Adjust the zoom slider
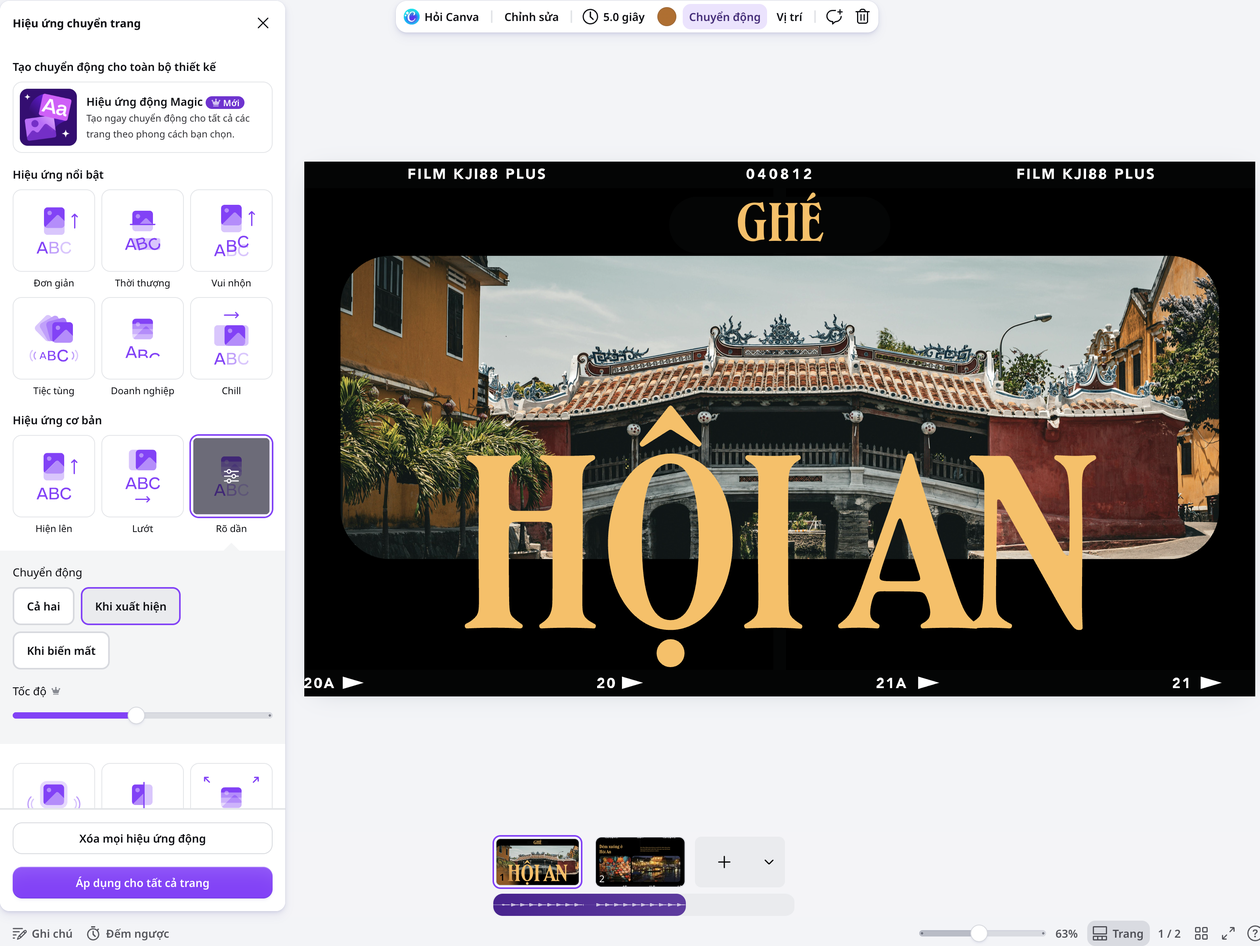Image resolution: width=1260 pixels, height=946 pixels. tap(980, 933)
